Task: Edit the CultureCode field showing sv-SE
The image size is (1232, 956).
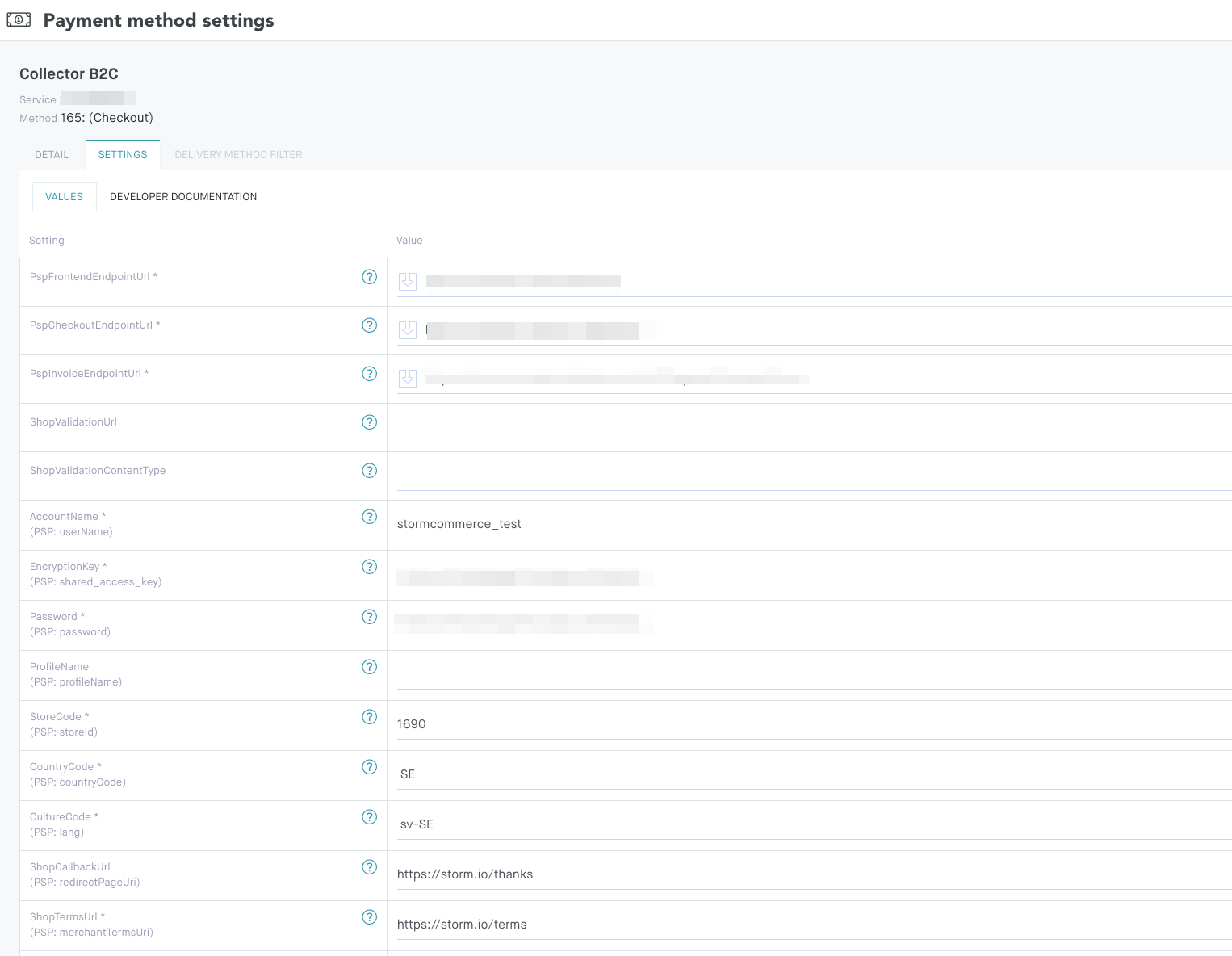Action: [x=814, y=824]
